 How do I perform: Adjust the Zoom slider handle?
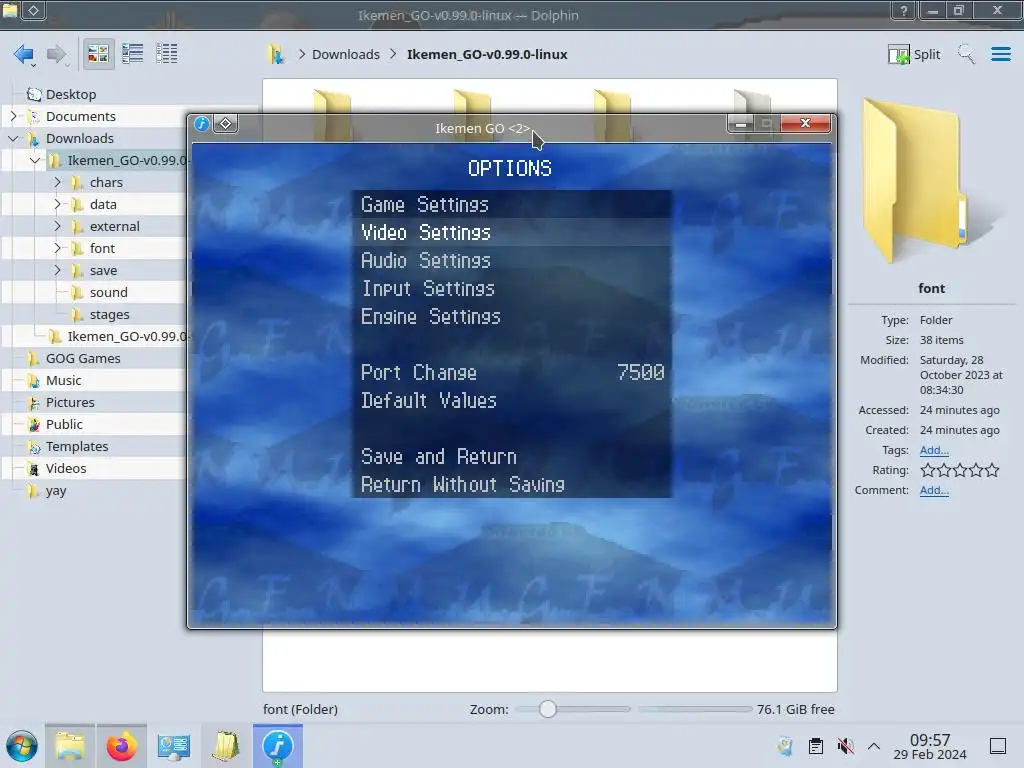coord(548,709)
